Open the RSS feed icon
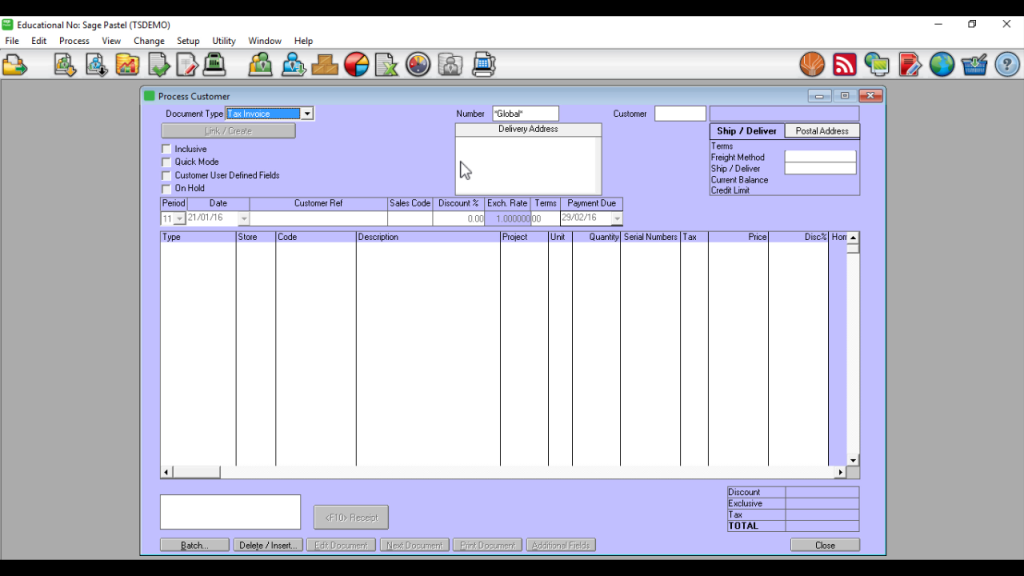1024x576 pixels. (x=845, y=63)
